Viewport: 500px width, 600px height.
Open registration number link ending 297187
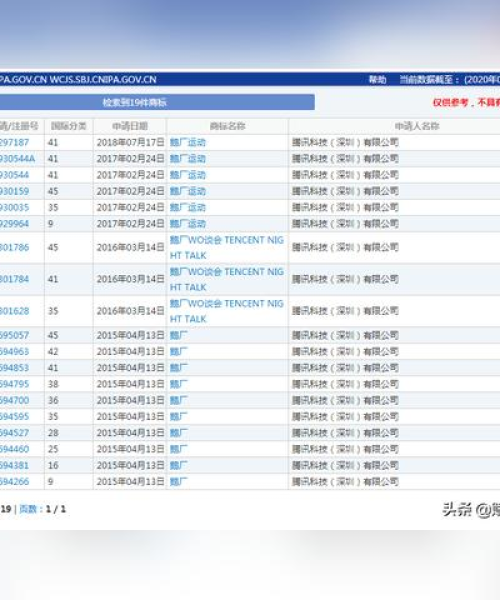tap(14, 142)
